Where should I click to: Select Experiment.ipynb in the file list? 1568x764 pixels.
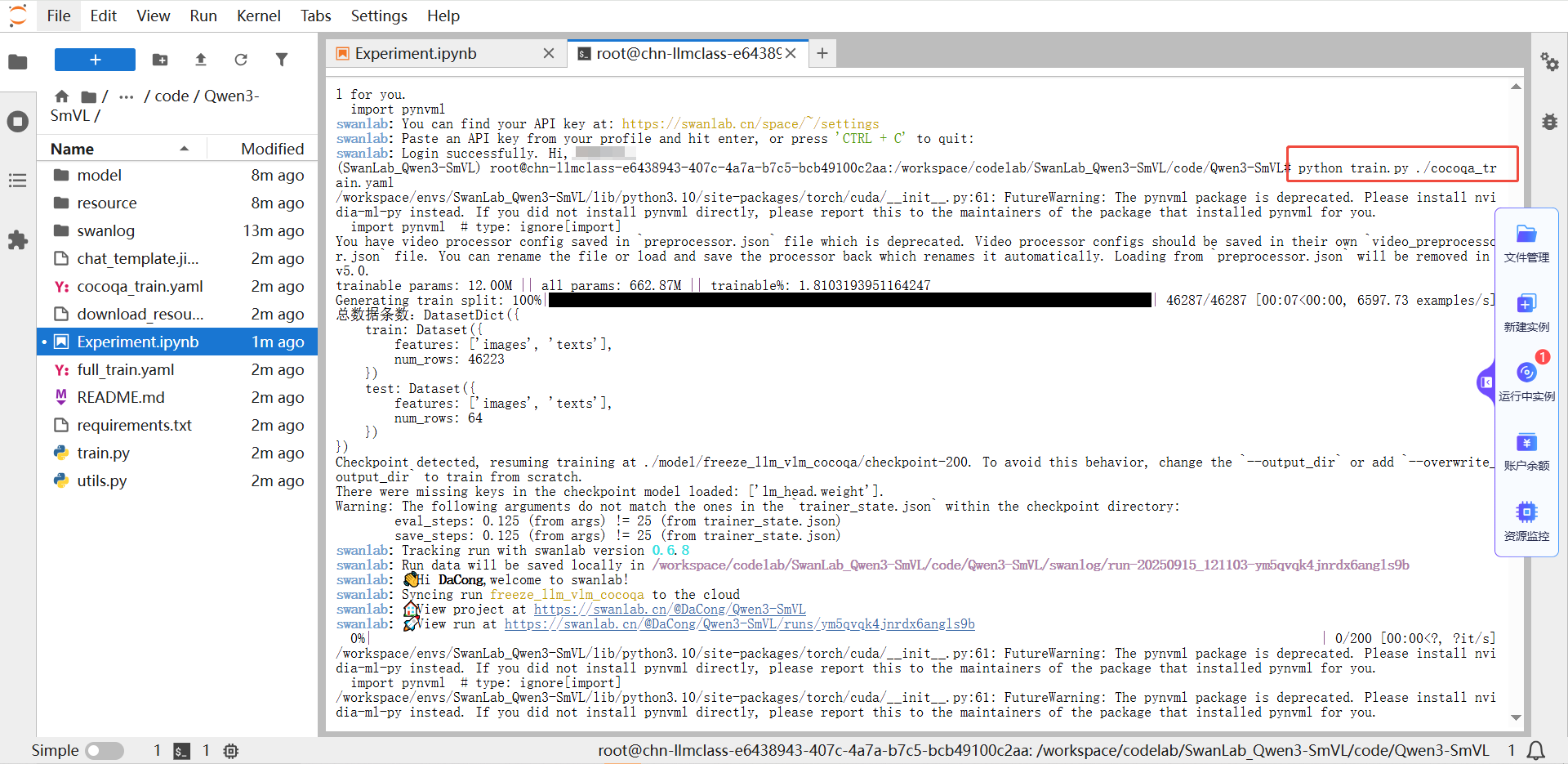coord(177,342)
